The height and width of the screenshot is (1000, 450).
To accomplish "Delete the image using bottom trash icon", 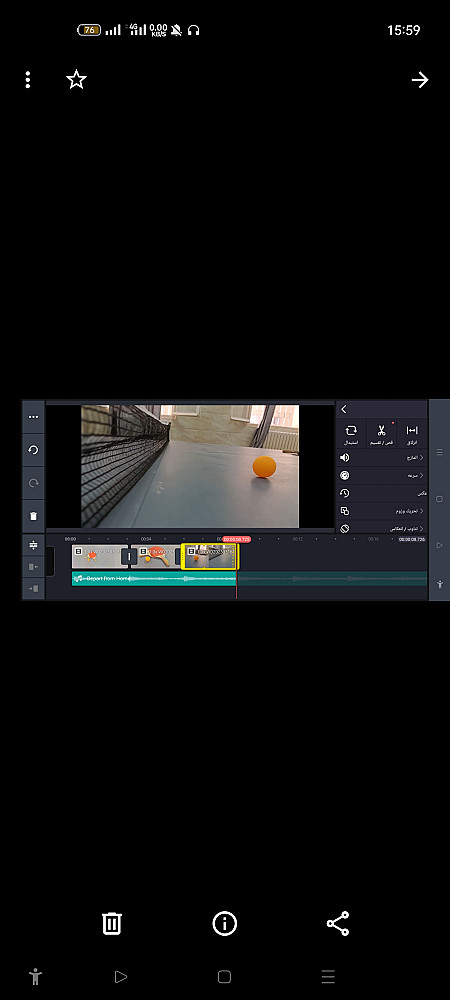I will pyautogui.click(x=112, y=923).
